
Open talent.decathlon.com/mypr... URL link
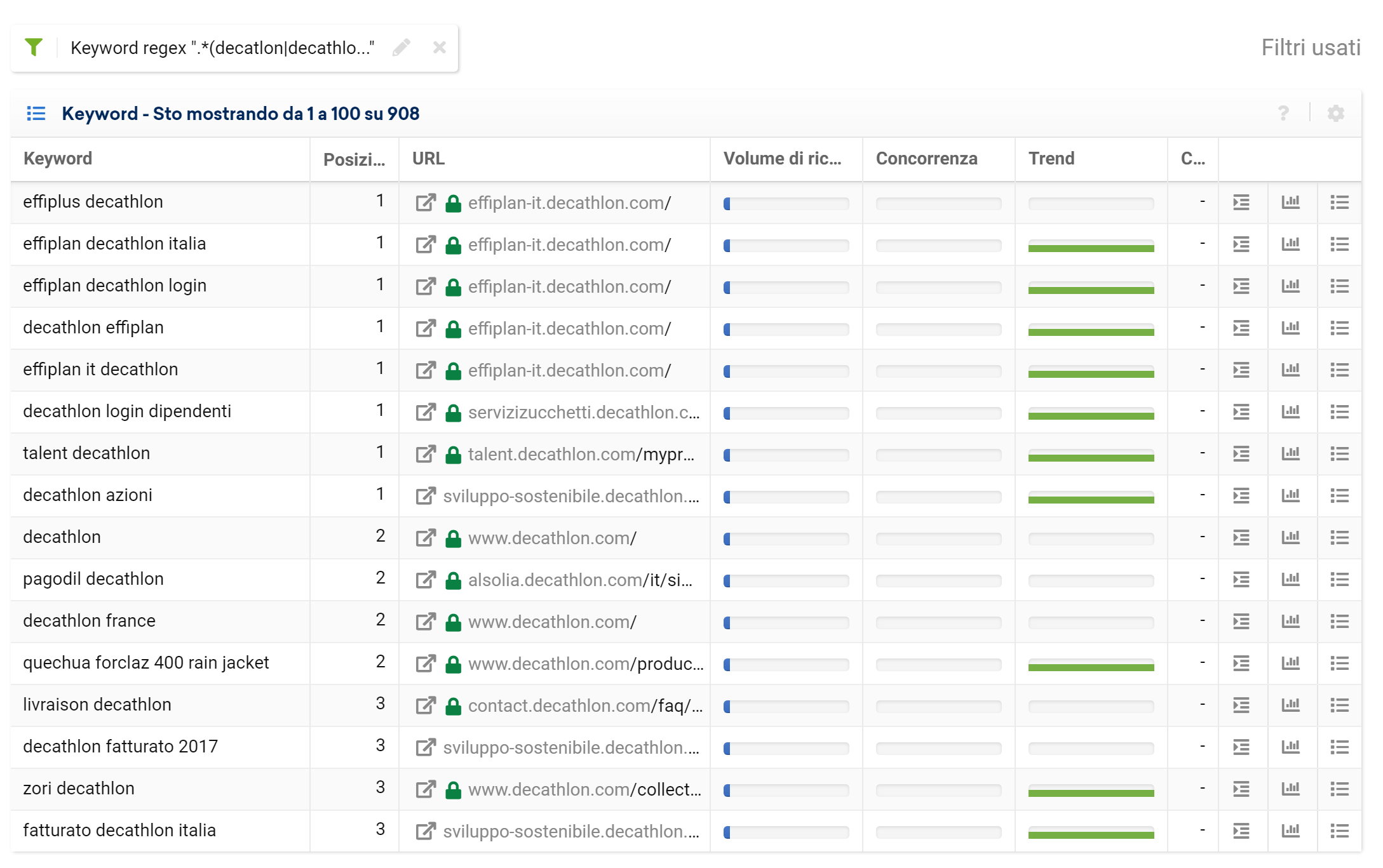click(581, 455)
